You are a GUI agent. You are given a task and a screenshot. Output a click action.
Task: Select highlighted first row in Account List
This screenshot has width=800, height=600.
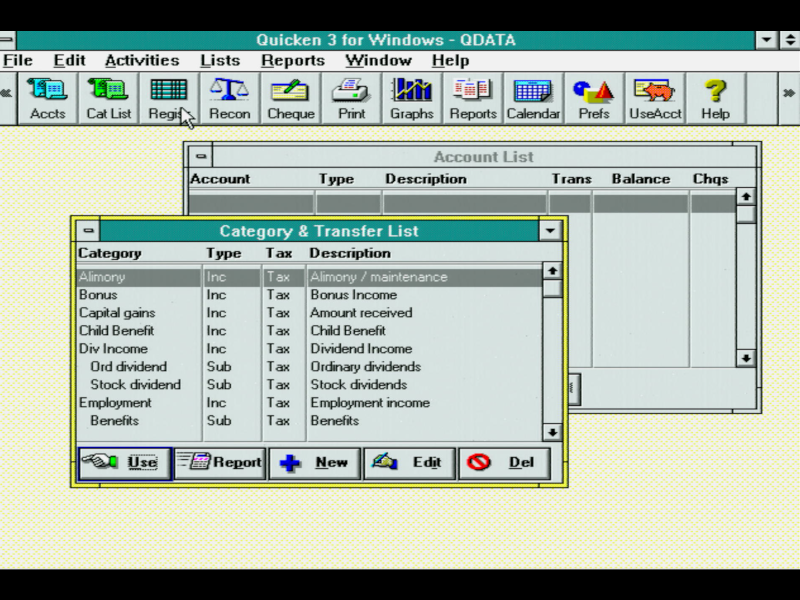(462, 203)
